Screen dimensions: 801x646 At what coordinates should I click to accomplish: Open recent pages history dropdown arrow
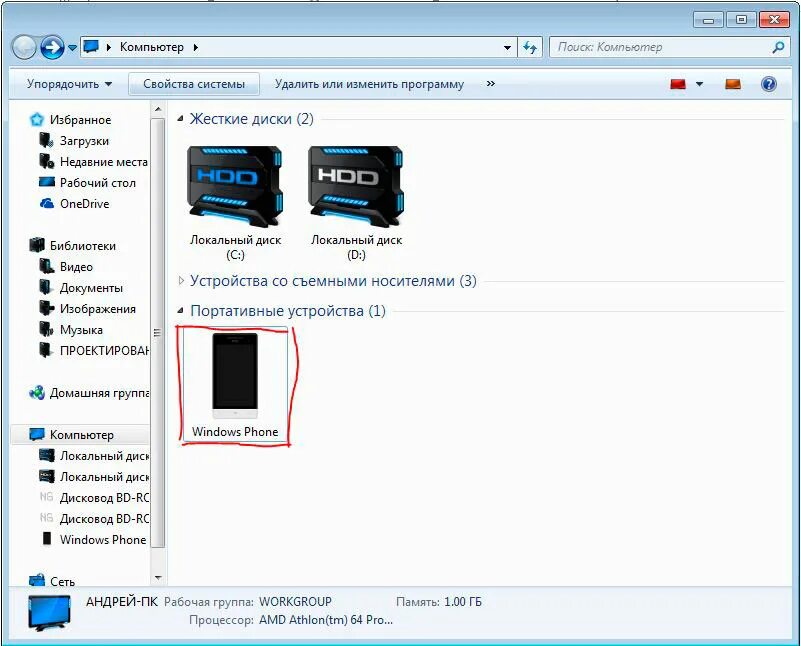pyautogui.click(x=73, y=47)
